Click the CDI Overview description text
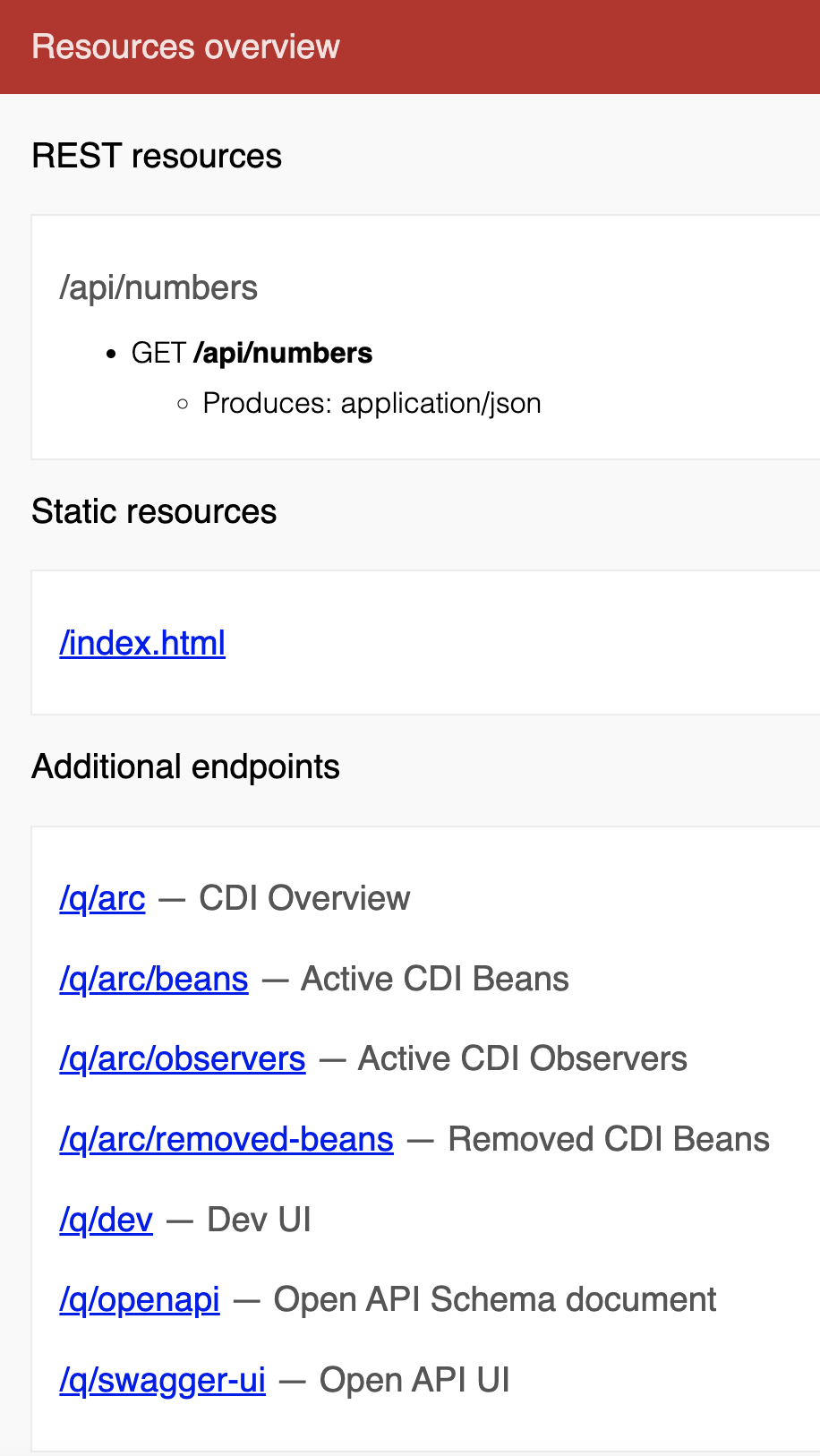This screenshot has height=1456, width=820. coord(303,898)
